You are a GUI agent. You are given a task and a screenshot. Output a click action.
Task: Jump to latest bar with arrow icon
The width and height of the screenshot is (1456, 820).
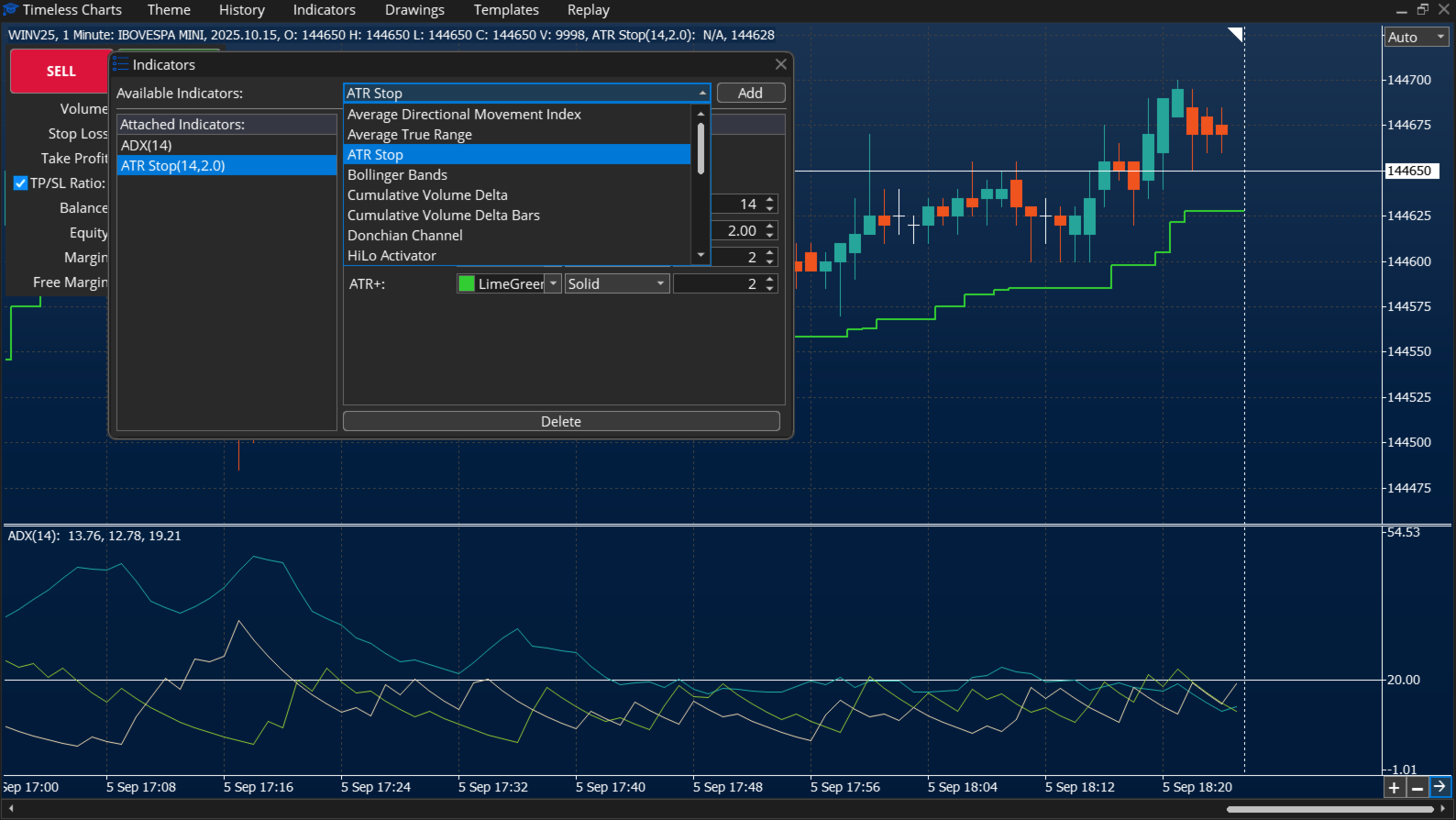1440,787
